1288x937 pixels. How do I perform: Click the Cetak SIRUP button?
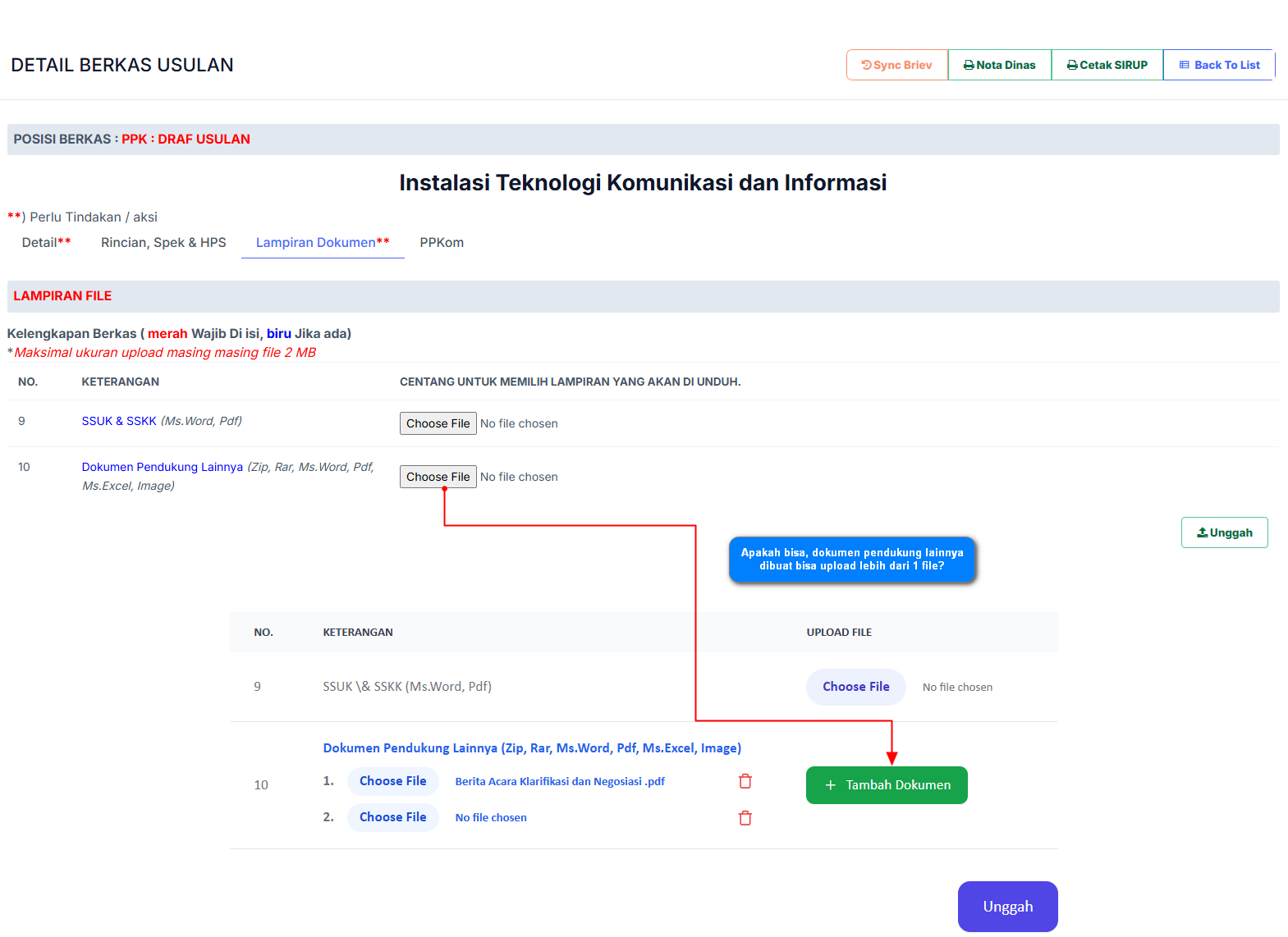pyautogui.click(x=1107, y=65)
